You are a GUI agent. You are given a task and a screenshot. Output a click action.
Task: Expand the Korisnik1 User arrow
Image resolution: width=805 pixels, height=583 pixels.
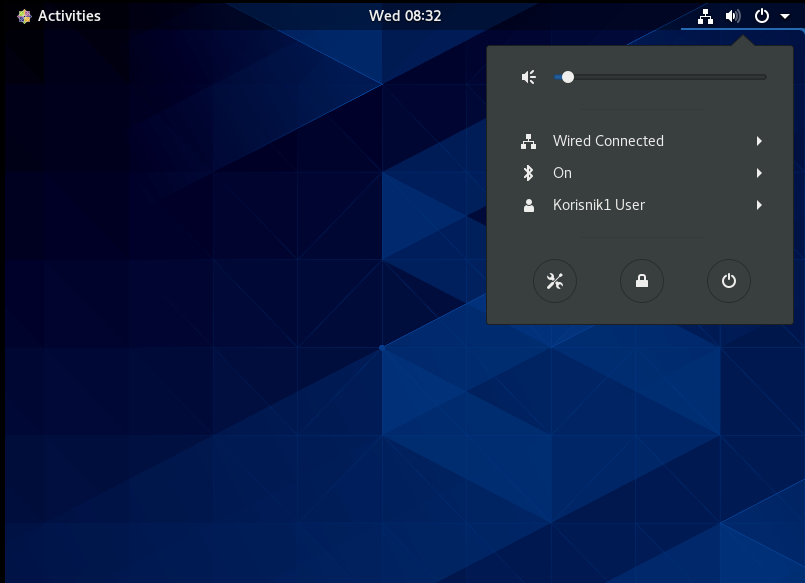759,205
